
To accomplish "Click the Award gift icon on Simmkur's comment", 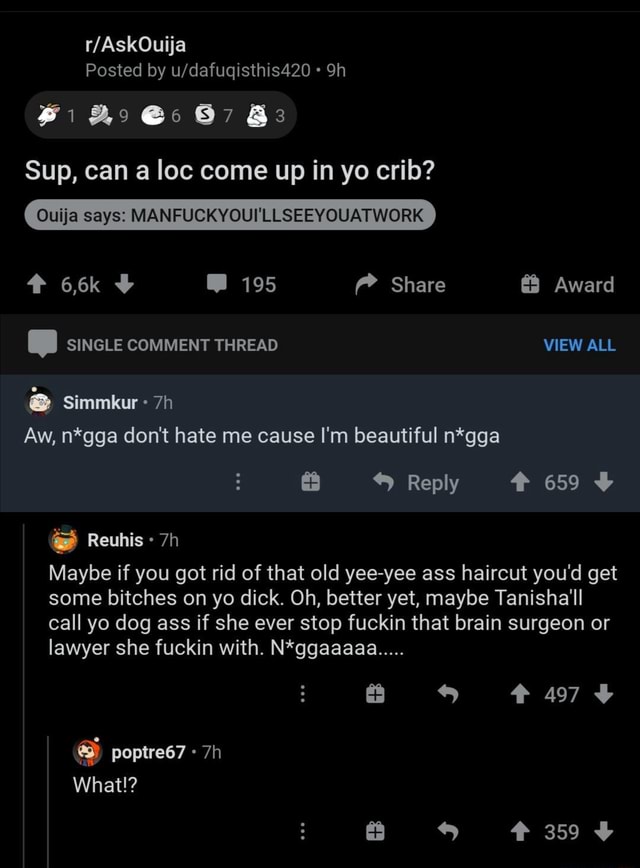I will click(x=310, y=483).
